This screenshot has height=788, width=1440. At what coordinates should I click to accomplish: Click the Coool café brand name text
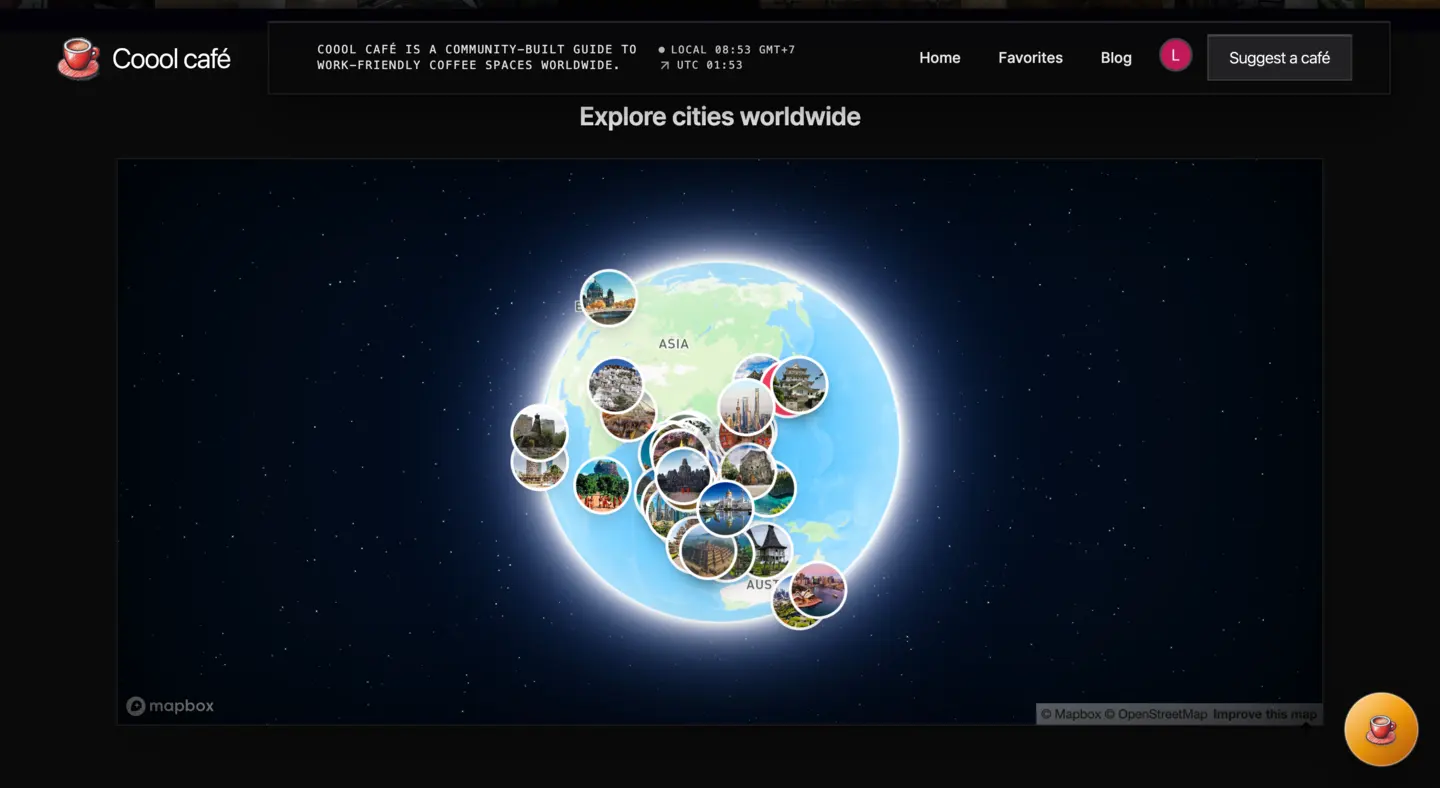[171, 59]
